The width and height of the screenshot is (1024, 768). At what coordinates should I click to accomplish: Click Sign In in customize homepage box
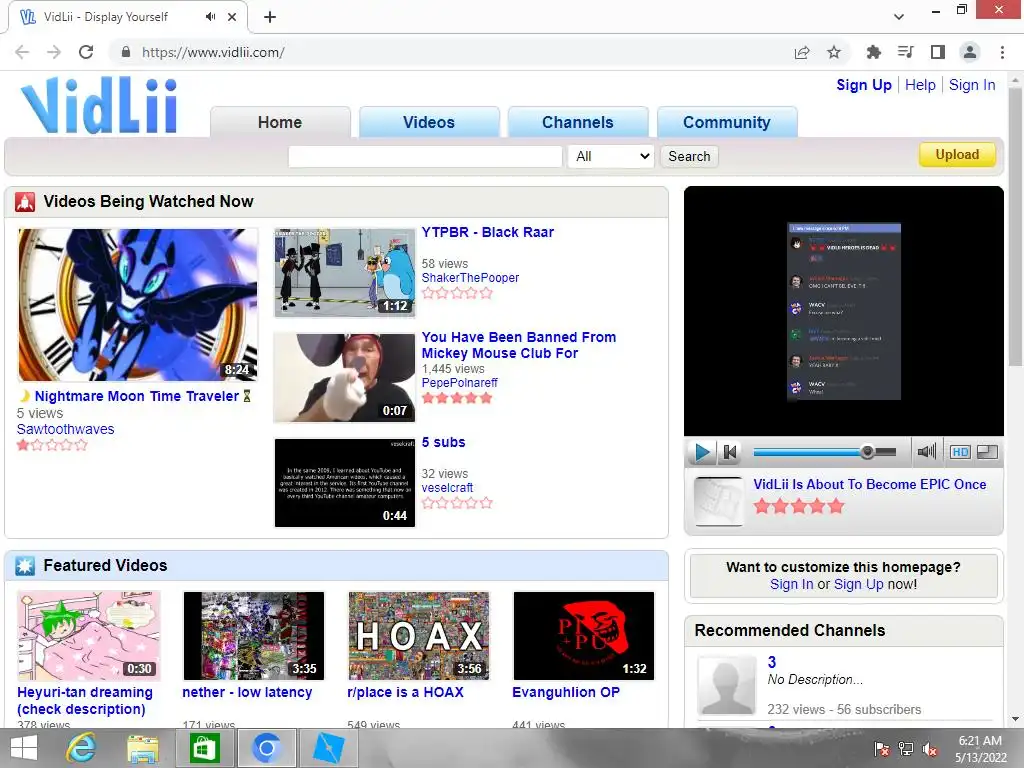pos(792,584)
